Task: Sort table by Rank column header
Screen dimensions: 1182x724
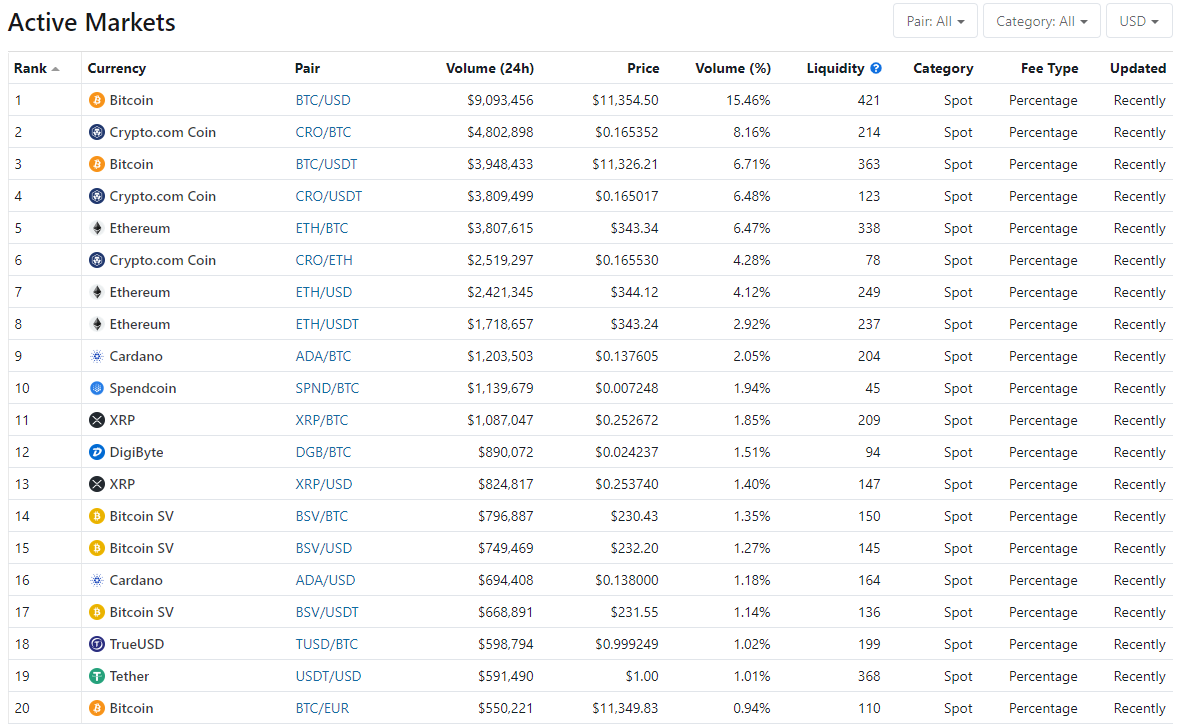Action: pyautogui.click(x=36, y=68)
